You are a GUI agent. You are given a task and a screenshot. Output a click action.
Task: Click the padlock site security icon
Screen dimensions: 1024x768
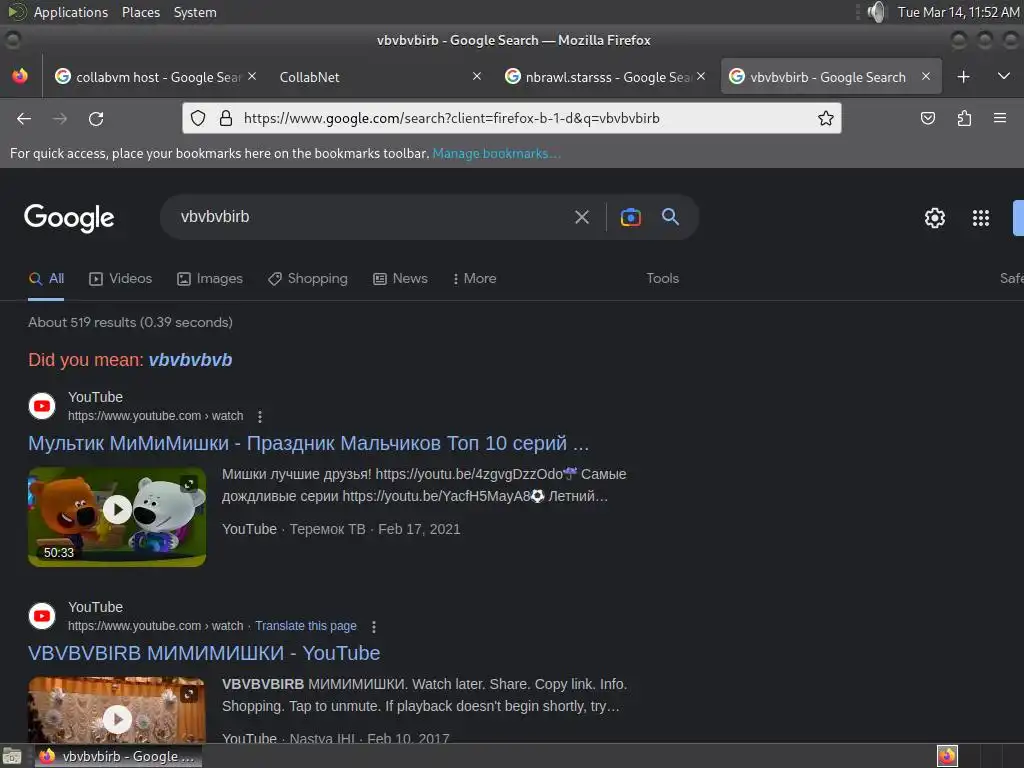[x=226, y=118]
